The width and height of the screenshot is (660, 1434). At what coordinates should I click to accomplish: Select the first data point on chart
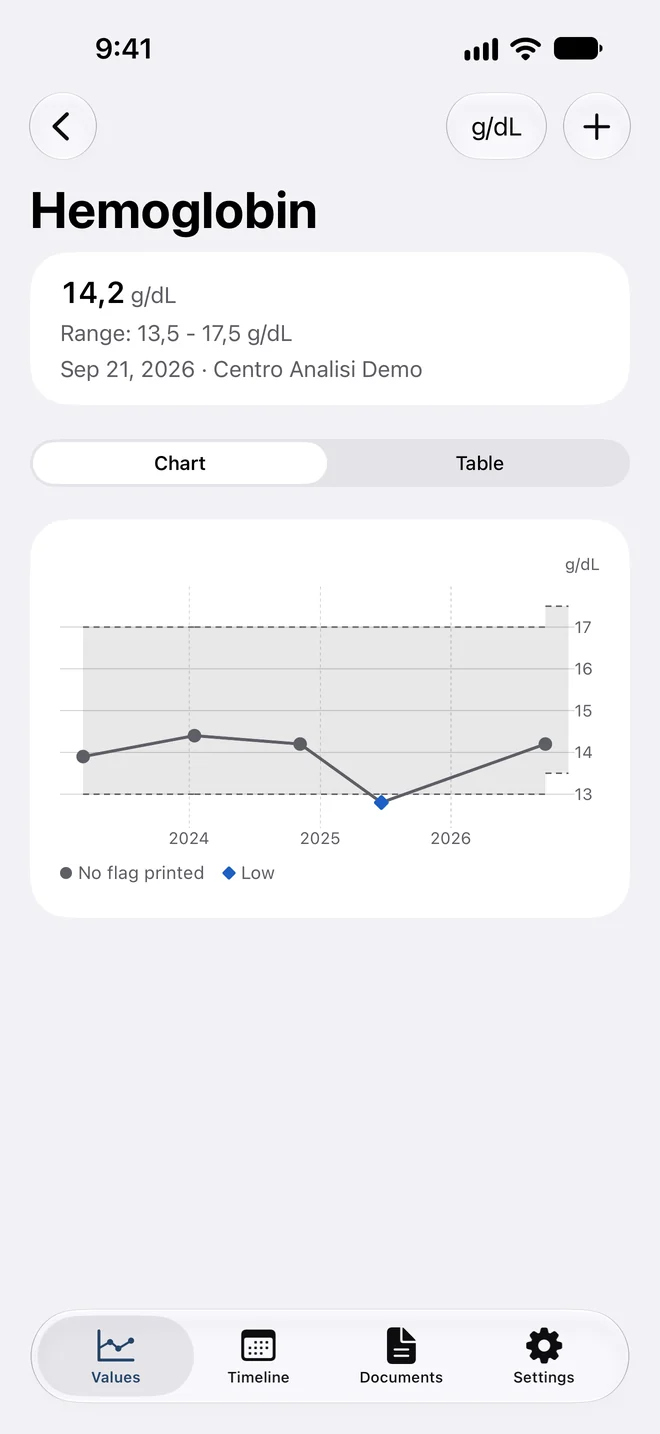83,756
